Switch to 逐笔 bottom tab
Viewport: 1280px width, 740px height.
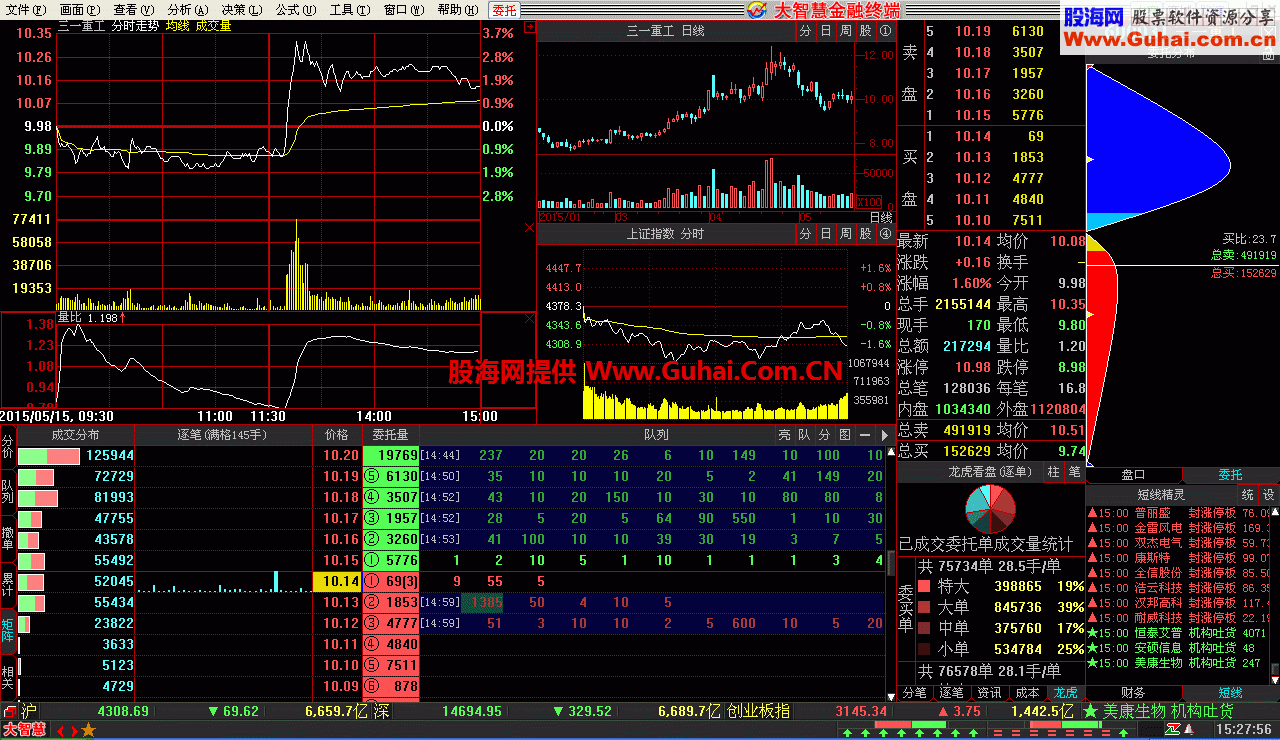(951, 692)
